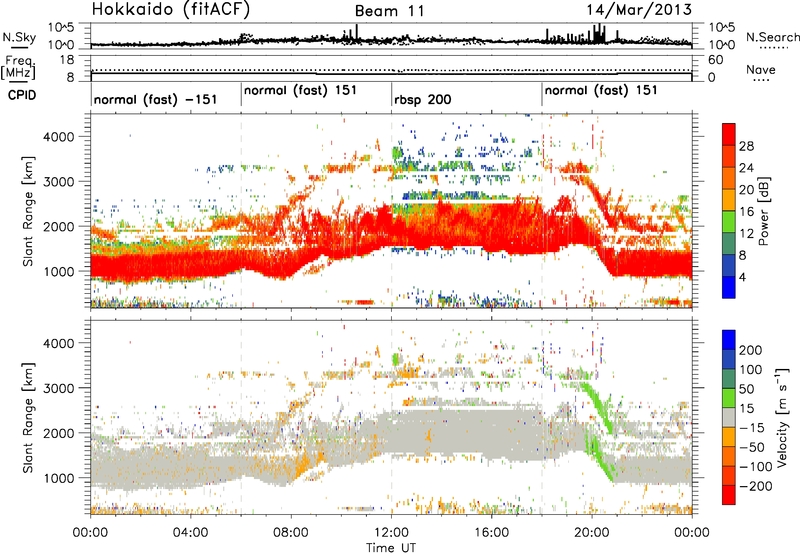Click the '24' label on the Power color bar
The height and width of the screenshot is (554, 800).
[x=746, y=168]
